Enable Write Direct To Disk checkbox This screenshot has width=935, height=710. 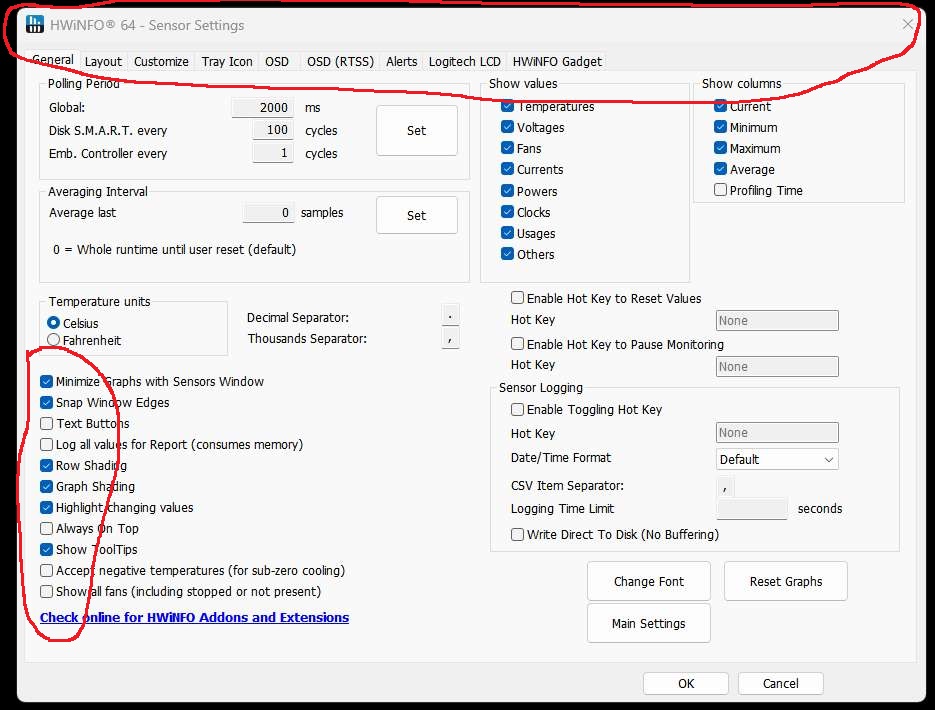[x=518, y=534]
